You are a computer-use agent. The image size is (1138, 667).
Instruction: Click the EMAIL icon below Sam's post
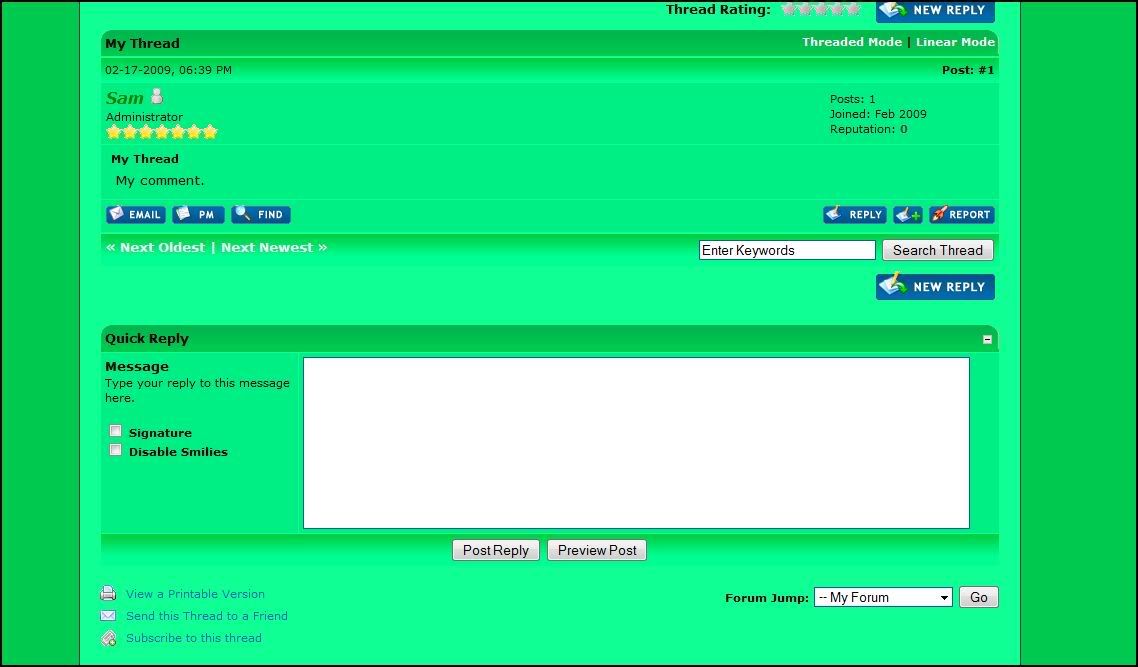[135, 214]
